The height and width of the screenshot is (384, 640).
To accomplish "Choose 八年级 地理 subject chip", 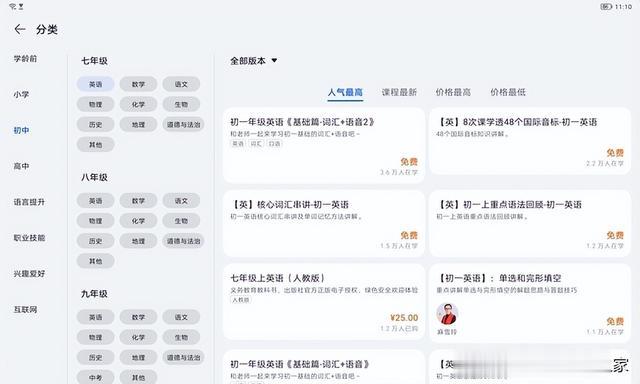I will 138,241.
